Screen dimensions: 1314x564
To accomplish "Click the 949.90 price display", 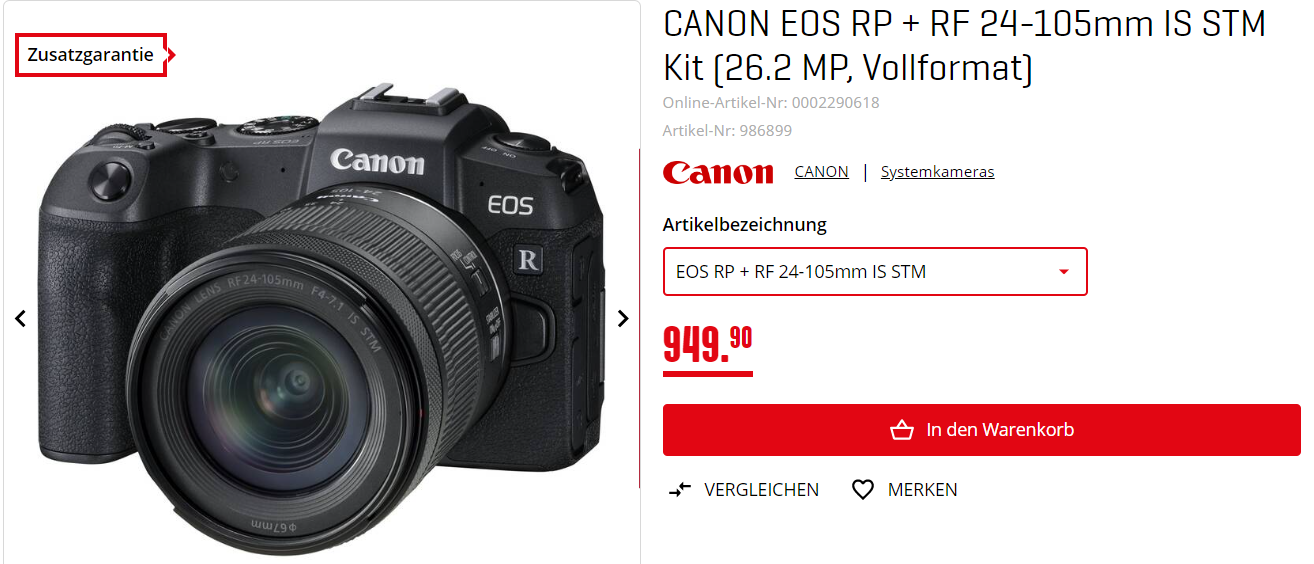I will (708, 346).
